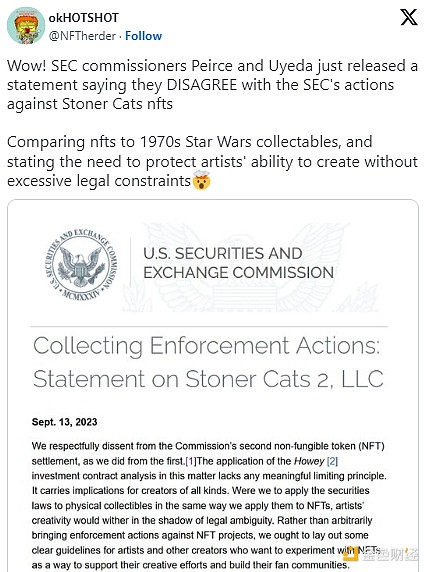Click the Sept. 13, 2023 date

(x=65, y=422)
